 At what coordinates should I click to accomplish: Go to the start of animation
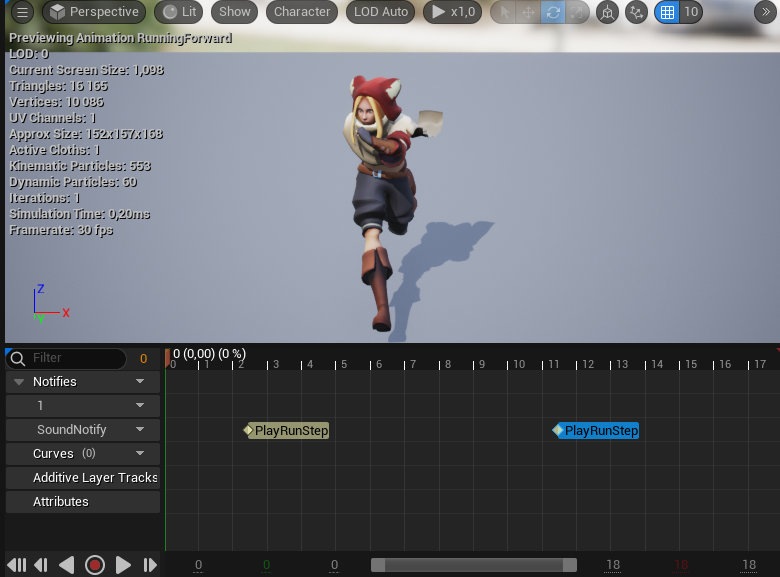click(x=16, y=565)
